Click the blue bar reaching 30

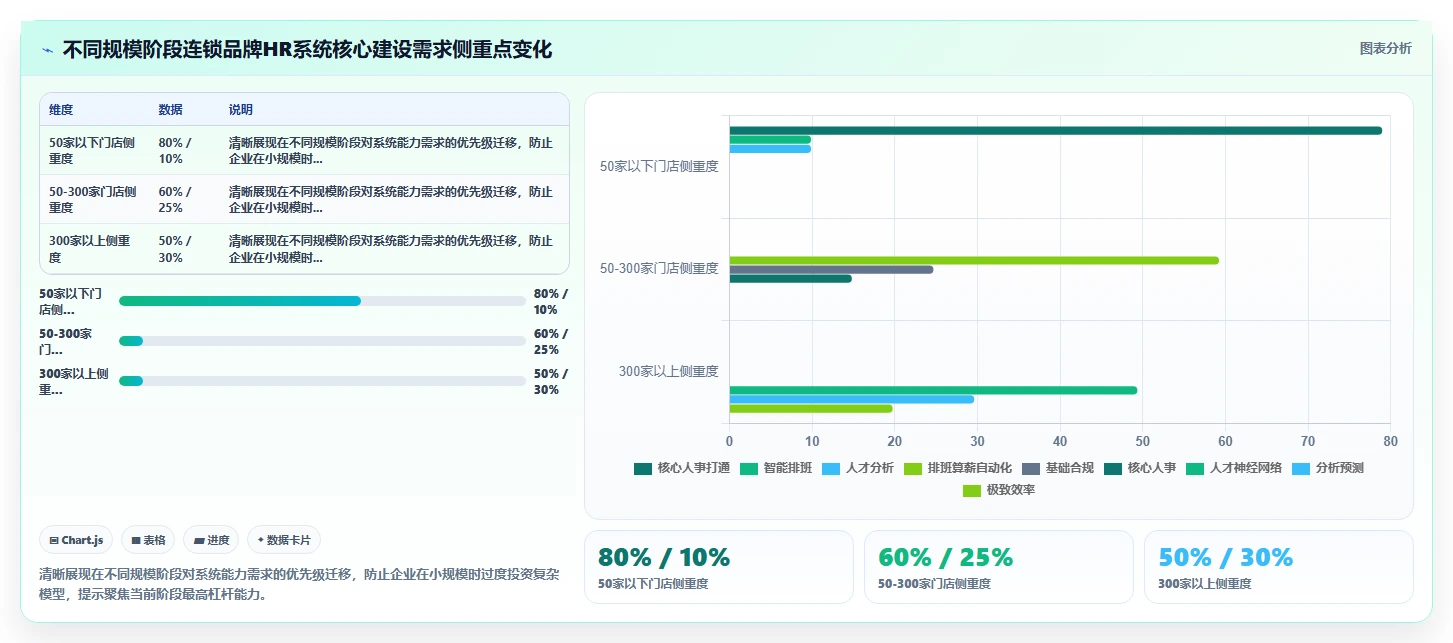[851, 399]
